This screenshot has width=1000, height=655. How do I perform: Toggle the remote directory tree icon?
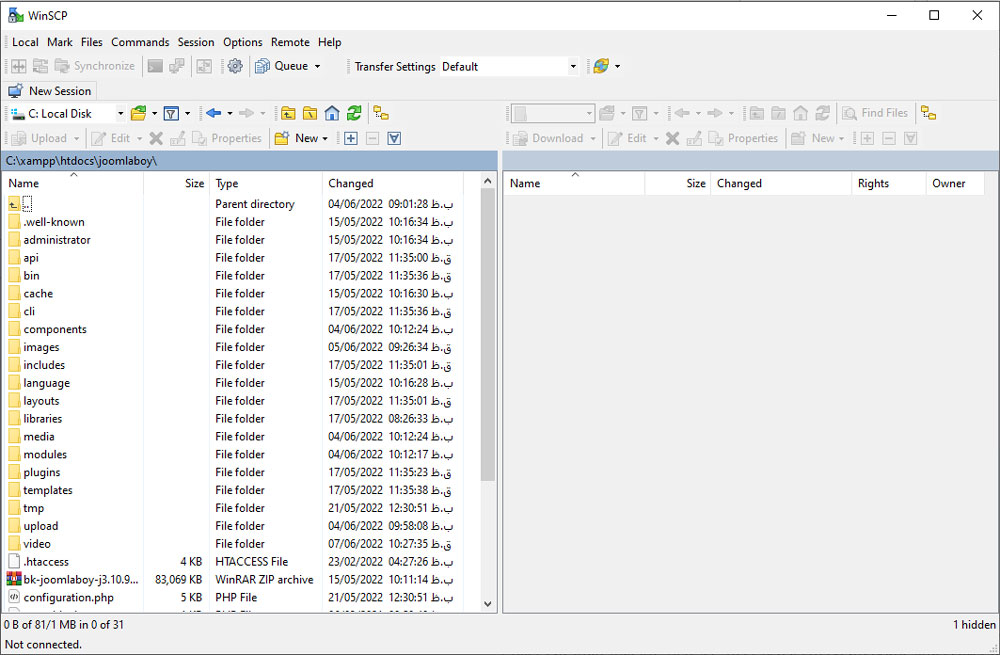[x=928, y=113]
